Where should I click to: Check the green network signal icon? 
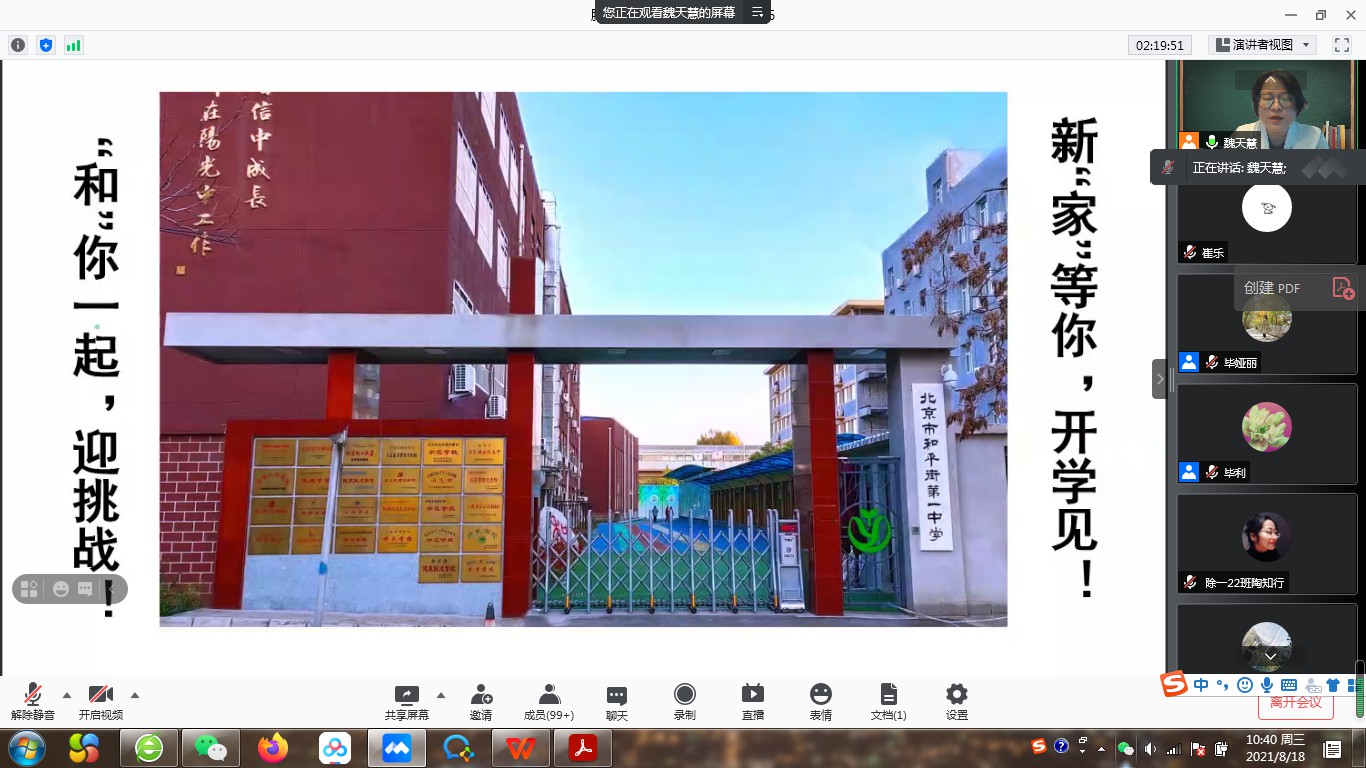coord(74,45)
